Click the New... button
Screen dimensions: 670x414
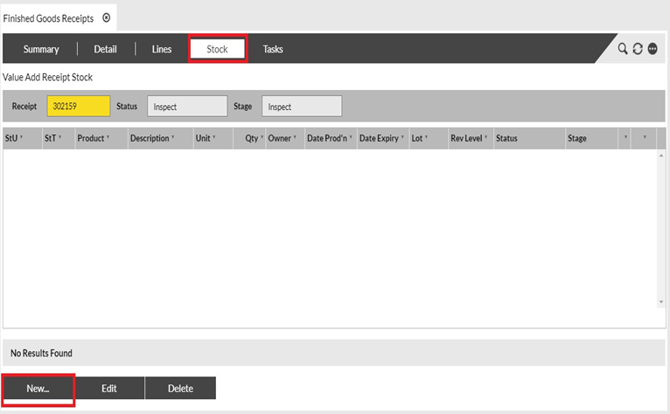(x=38, y=388)
